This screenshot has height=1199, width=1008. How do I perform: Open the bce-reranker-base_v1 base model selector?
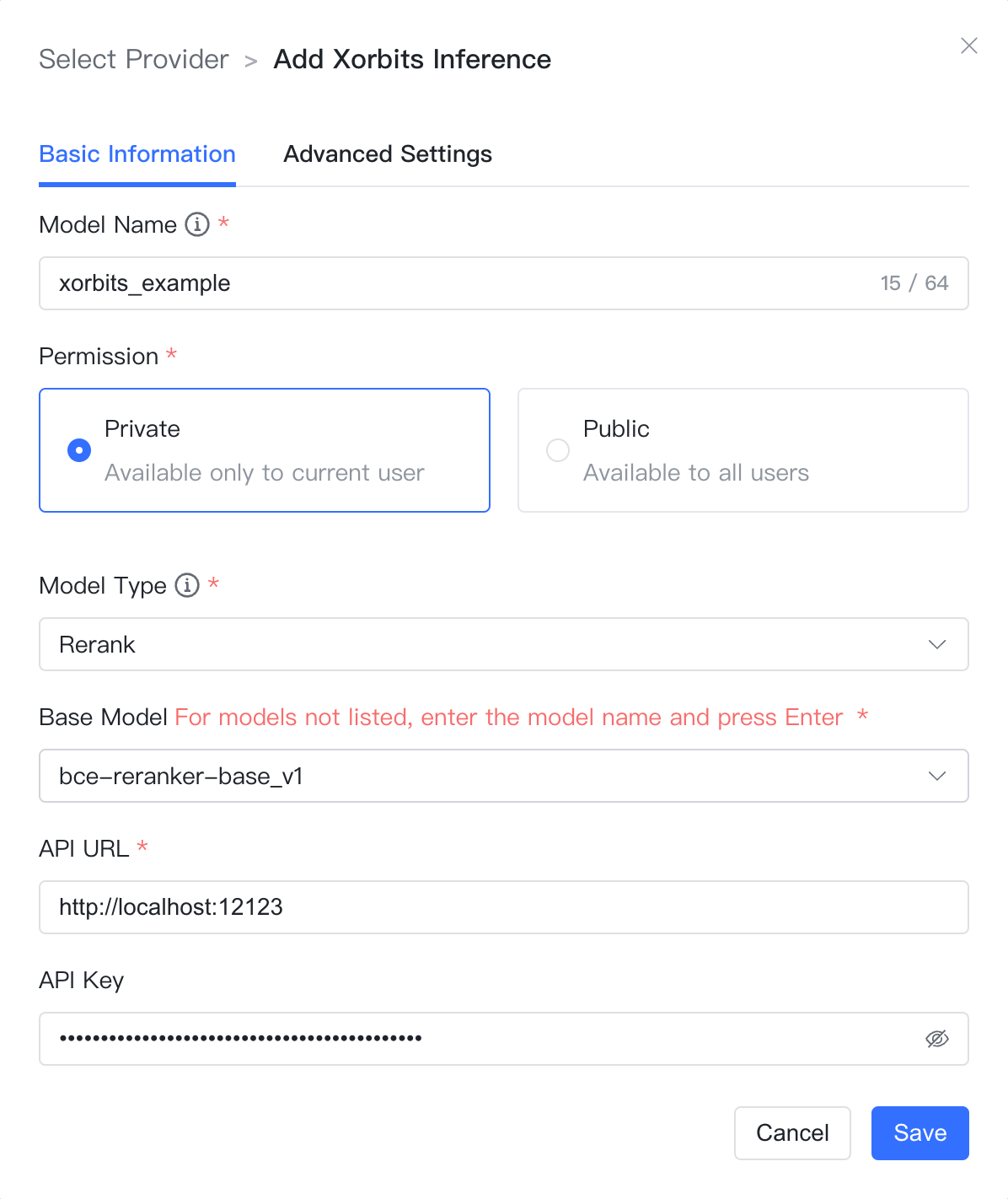pos(504,776)
